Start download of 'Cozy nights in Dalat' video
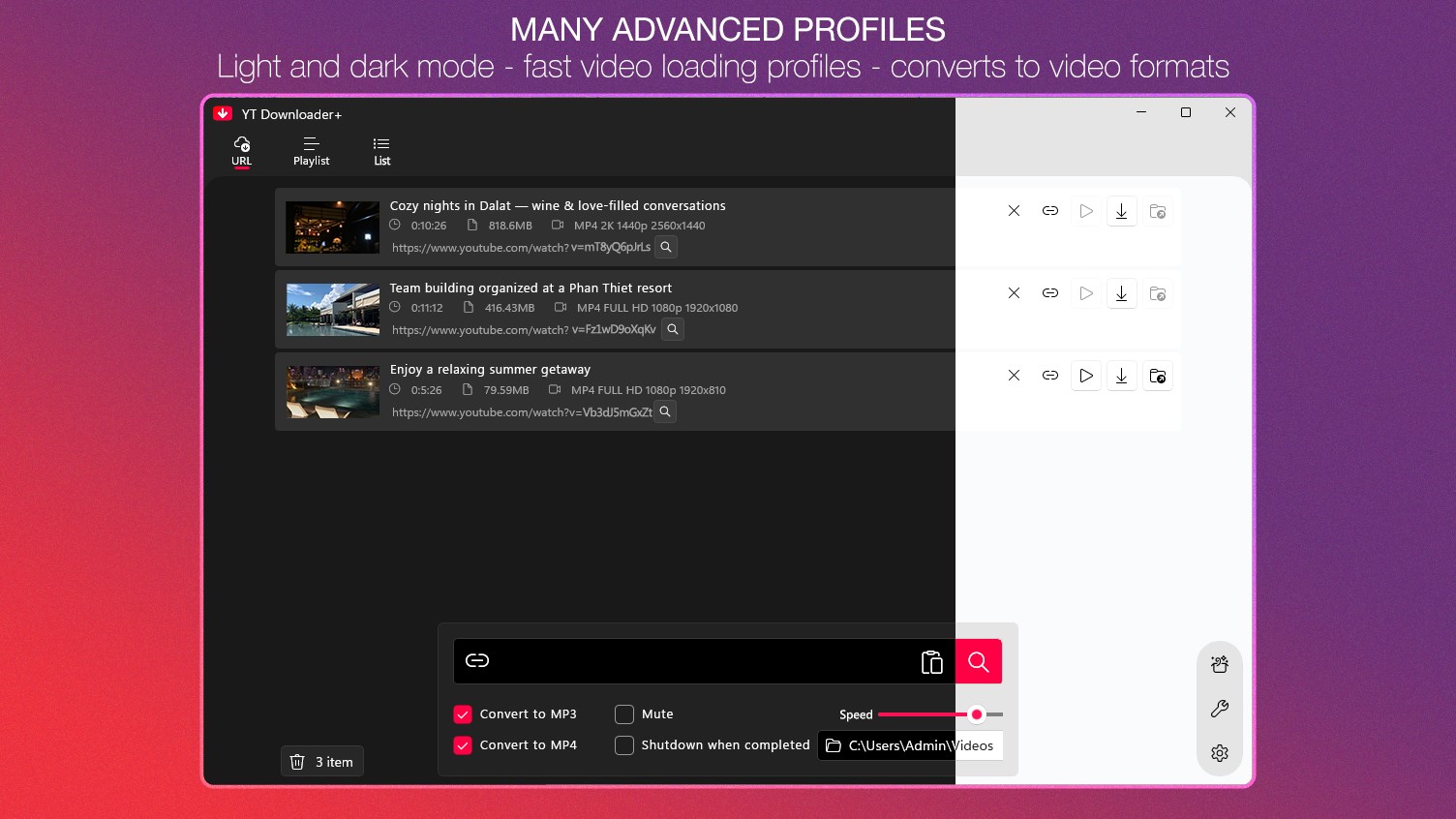The image size is (1456, 819). click(x=1121, y=210)
